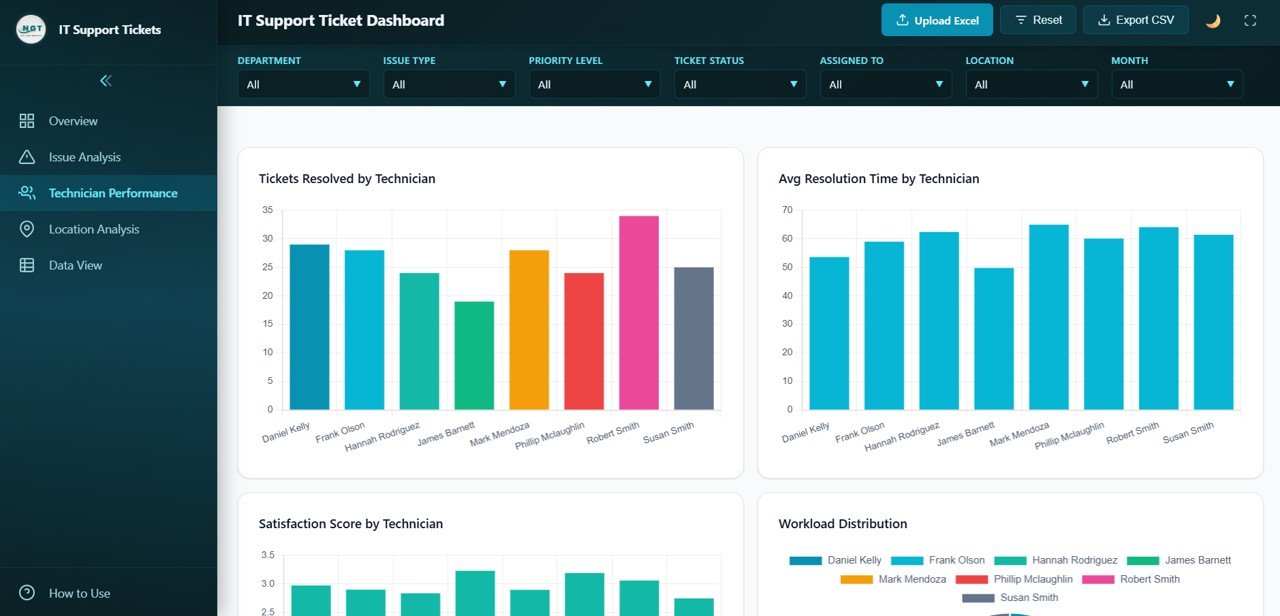This screenshot has width=1280, height=616.
Task: Open the Month filter dropdown
Action: [1176, 85]
